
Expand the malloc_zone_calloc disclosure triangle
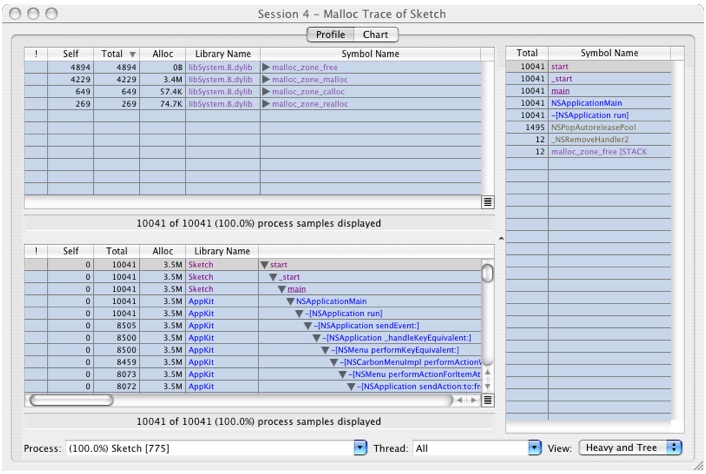point(266,91)
